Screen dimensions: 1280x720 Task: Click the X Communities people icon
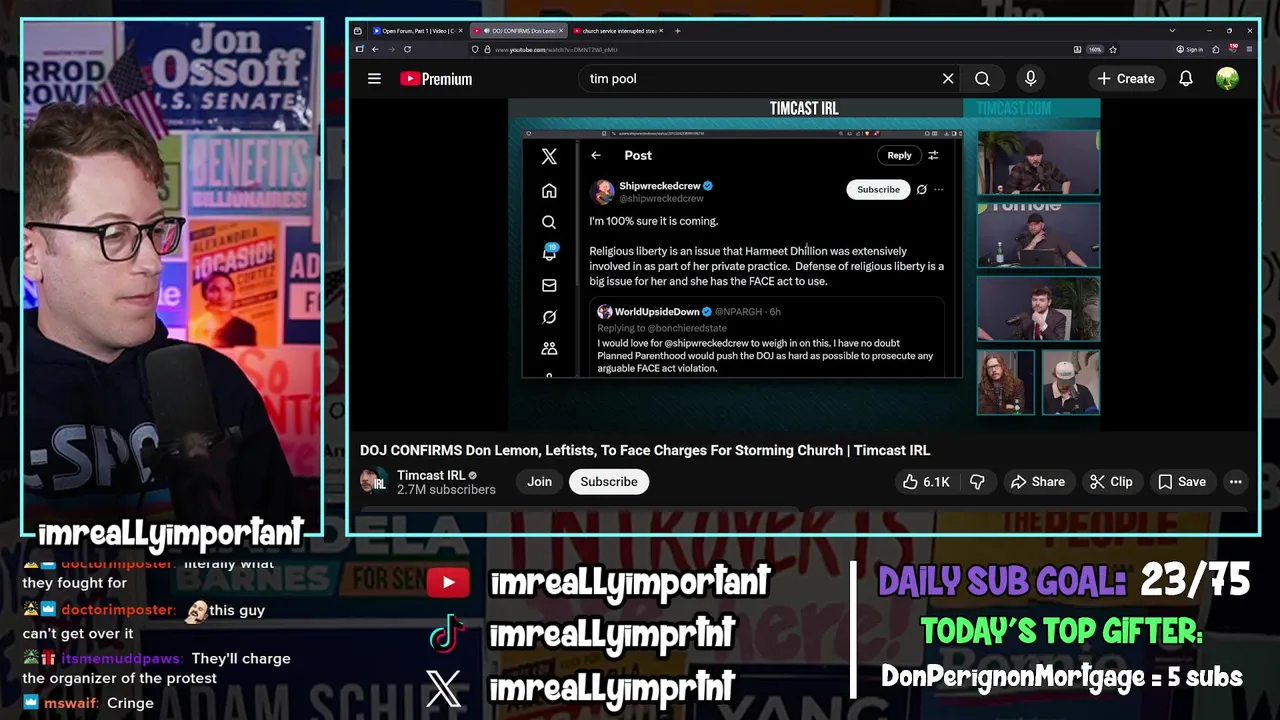(x=549, y=348)
